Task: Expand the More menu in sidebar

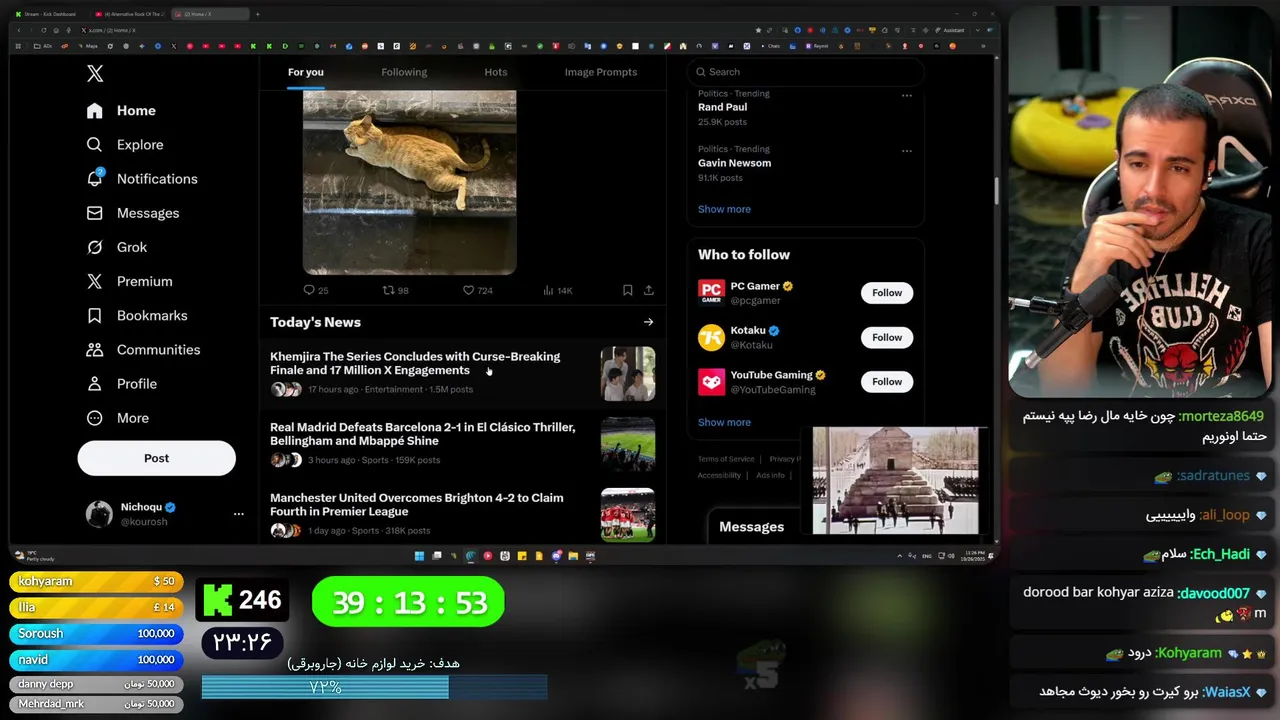Action: click(x=118, y=418)
